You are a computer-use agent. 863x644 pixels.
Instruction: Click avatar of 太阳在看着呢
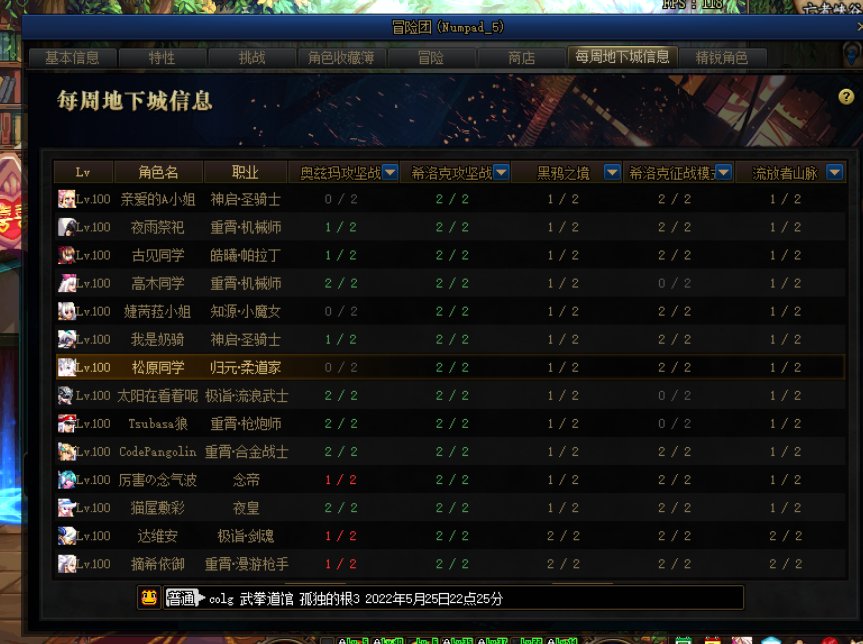point(65,395)
